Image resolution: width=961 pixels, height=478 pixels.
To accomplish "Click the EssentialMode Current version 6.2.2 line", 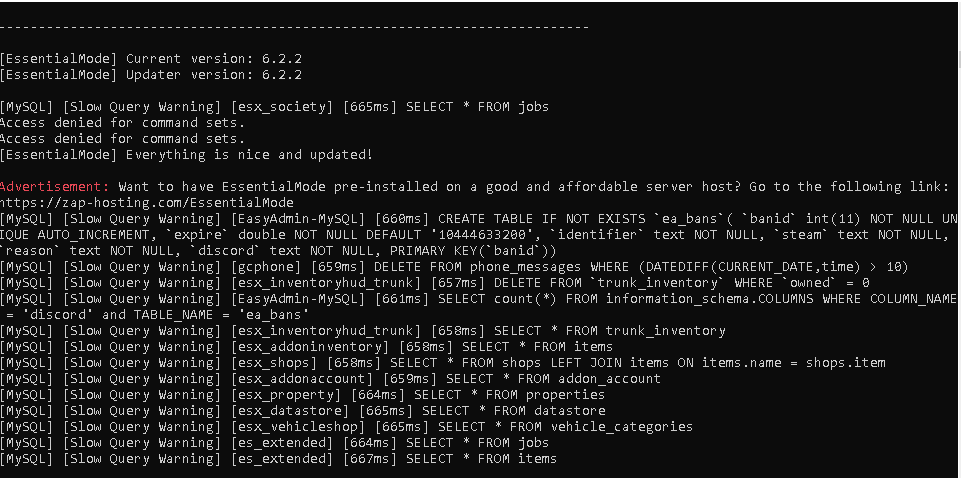I will tap(151, 59).
